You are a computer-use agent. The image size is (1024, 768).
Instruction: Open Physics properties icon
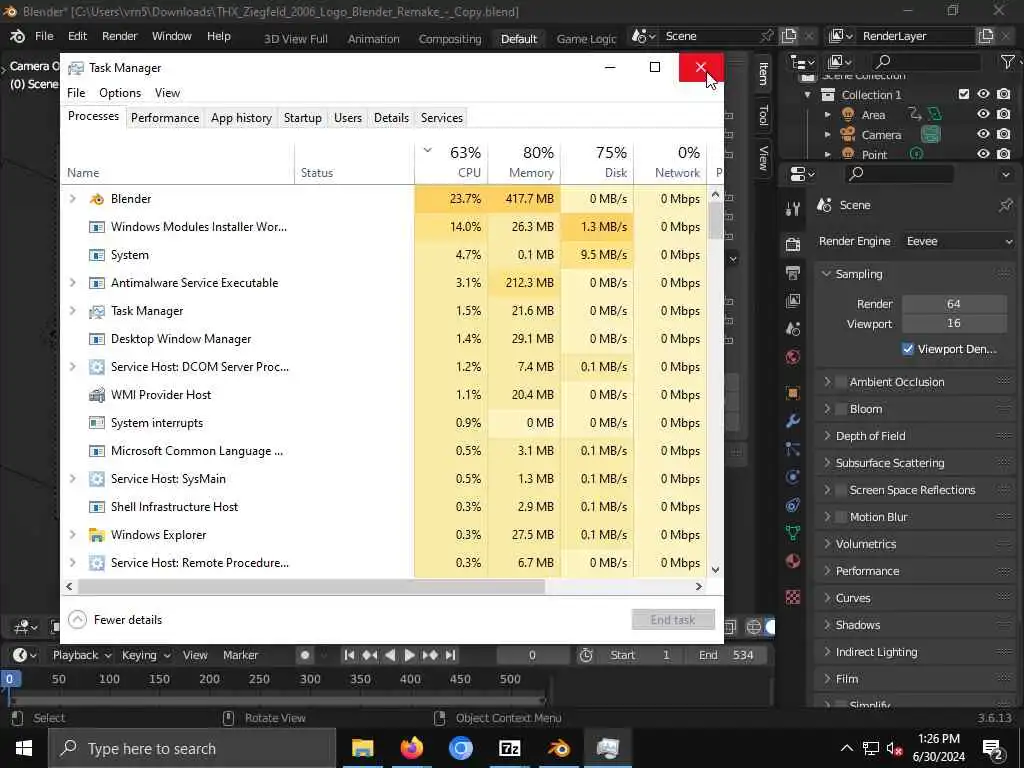tap(793, 477)
